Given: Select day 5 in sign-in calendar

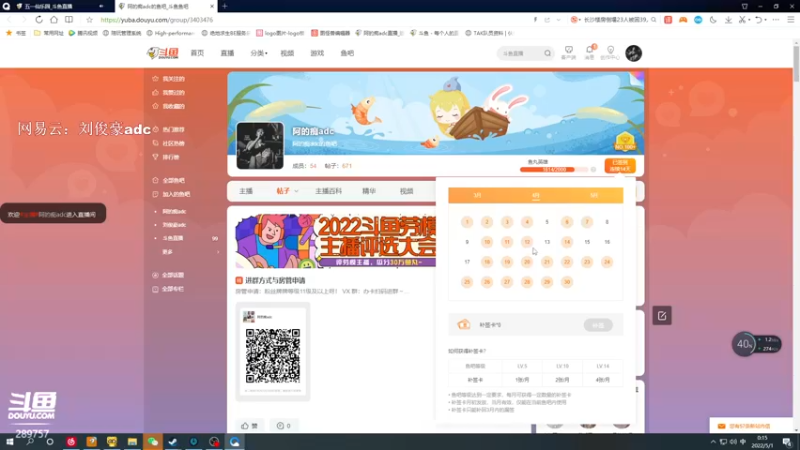Looking at the screenshot, I should [547, 222].
